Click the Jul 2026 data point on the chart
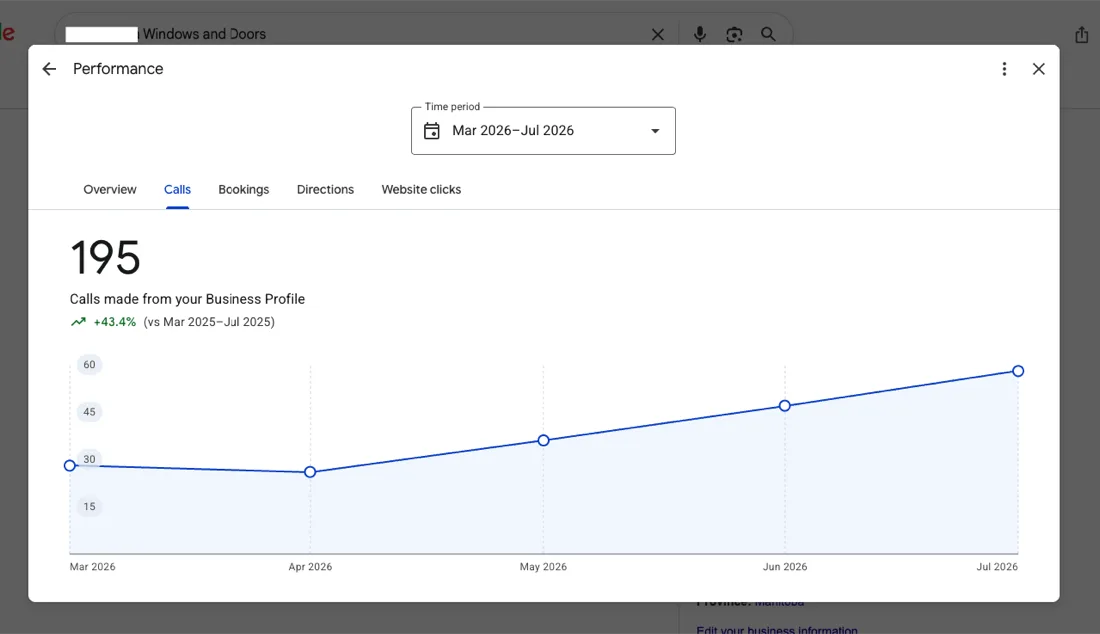The width and height of the screenshot is (1100, 634). coord(1018,371)
